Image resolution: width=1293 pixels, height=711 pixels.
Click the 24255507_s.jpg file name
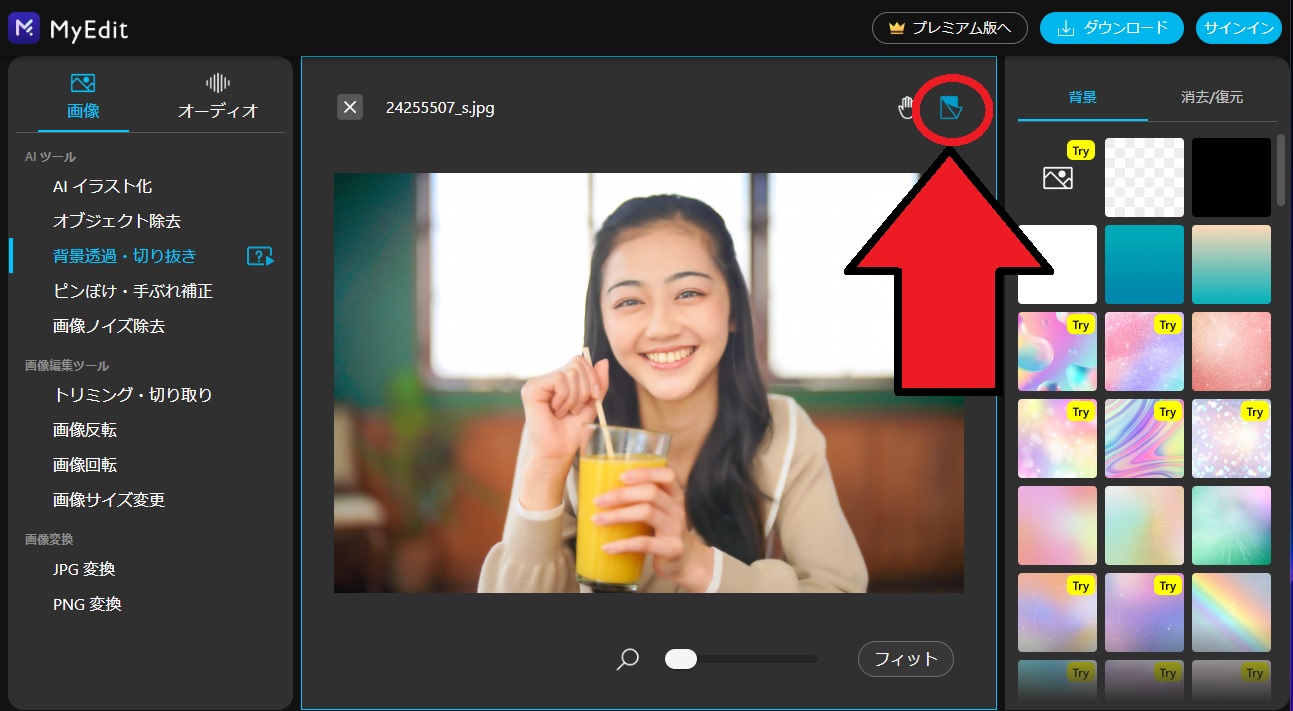[x=440, y=108]
